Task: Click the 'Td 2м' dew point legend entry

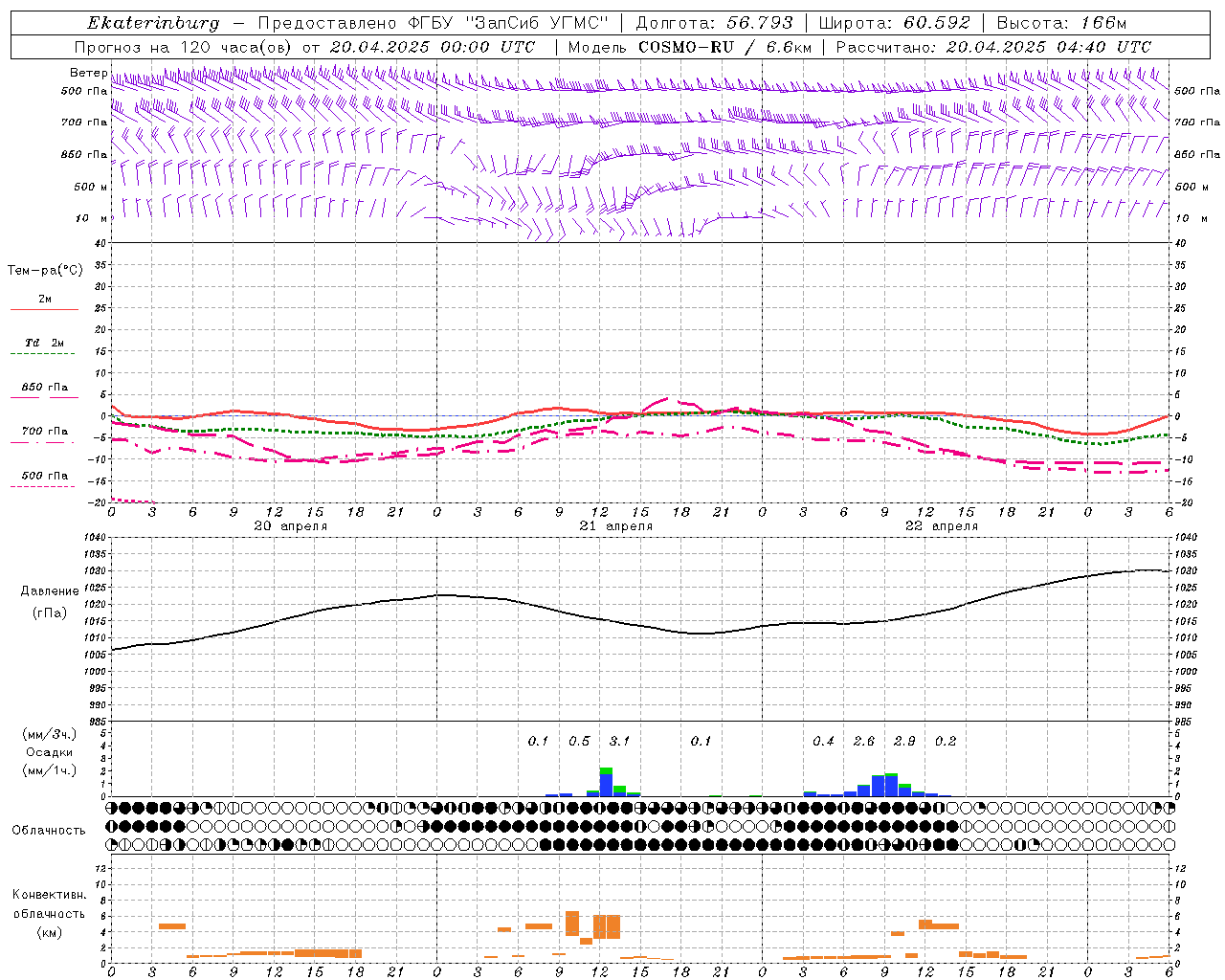Action: (45, 343)
